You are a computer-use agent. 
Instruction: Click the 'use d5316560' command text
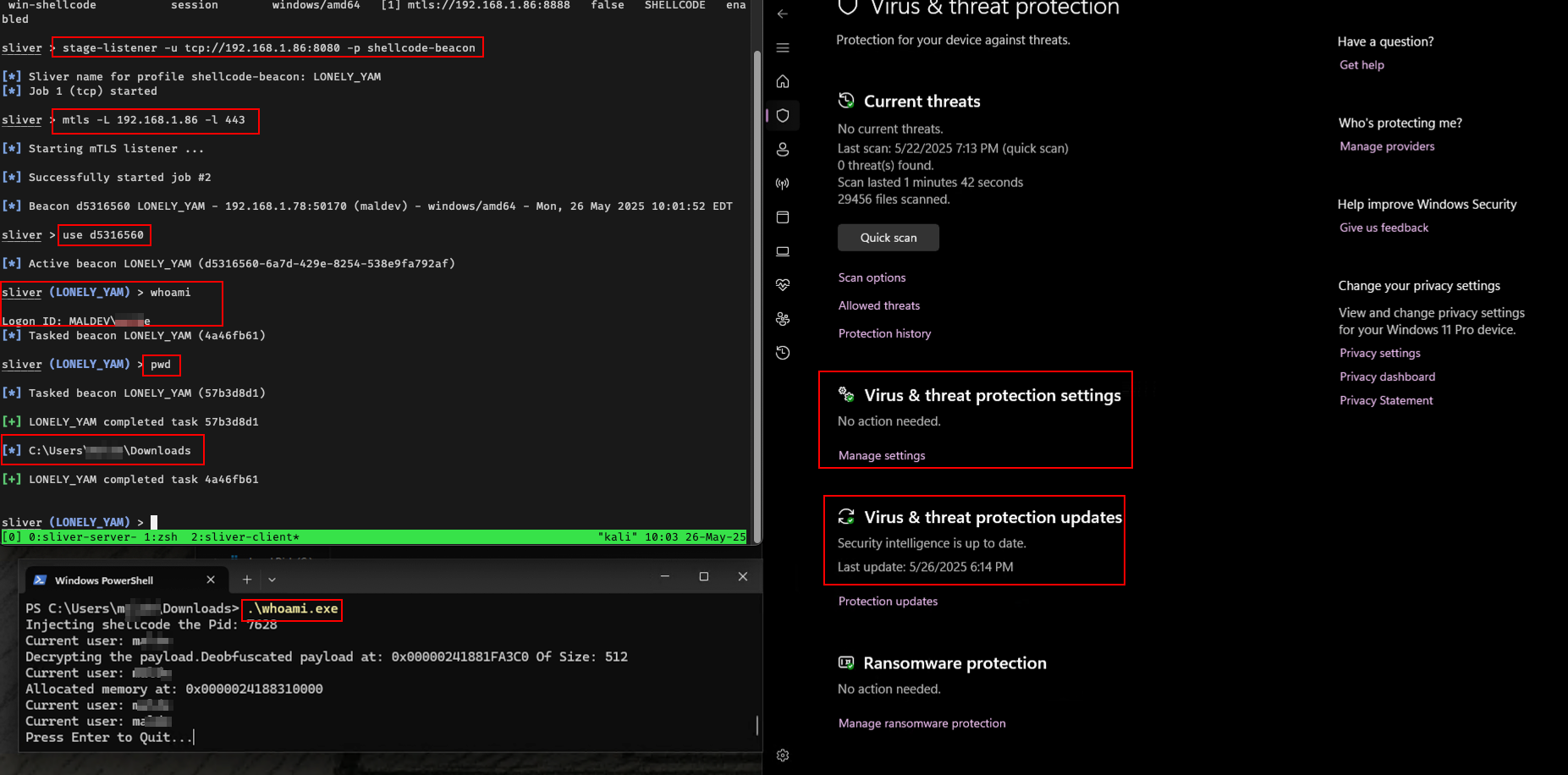point(103,235)
